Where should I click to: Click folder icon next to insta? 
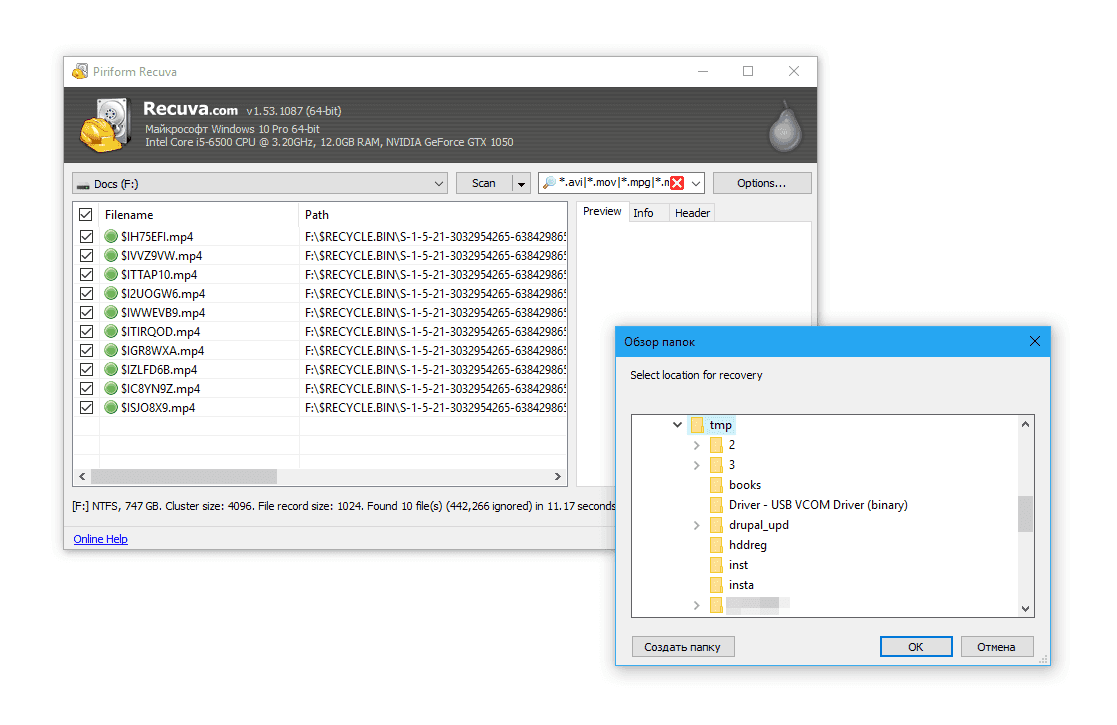716,585
